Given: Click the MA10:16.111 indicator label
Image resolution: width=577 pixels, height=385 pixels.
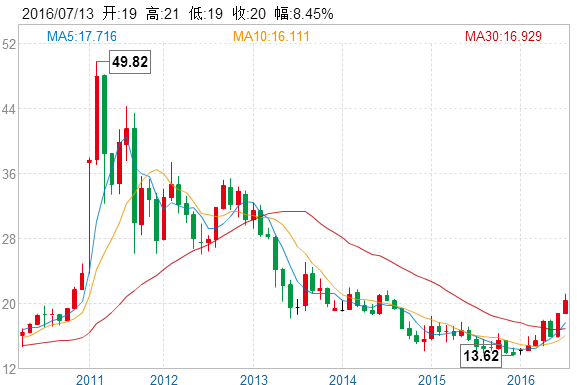Looking at the screenshot, I should click(271, 36).
